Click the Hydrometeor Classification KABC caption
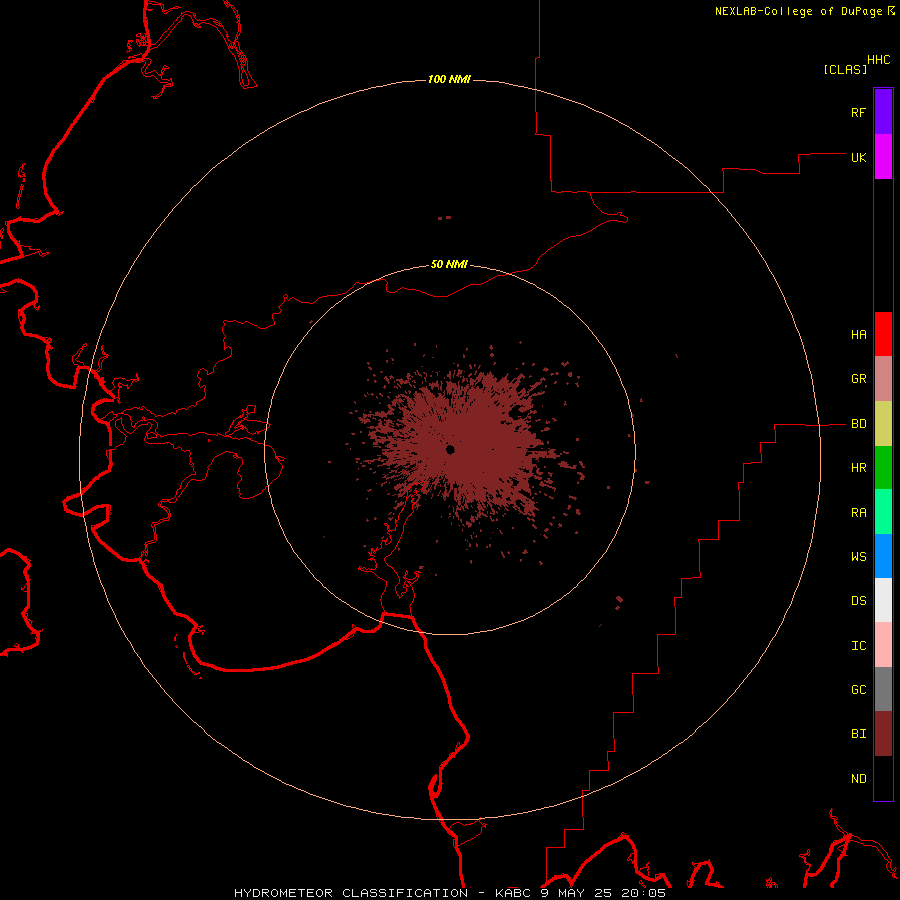 click(450, 893)
